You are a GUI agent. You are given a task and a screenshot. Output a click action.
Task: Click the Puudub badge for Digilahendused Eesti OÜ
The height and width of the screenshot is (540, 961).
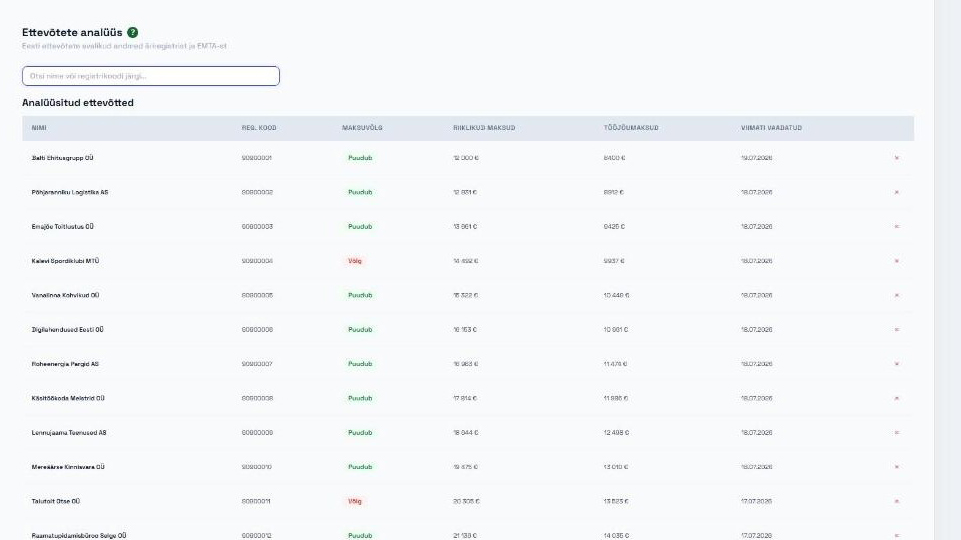(360, 330)
